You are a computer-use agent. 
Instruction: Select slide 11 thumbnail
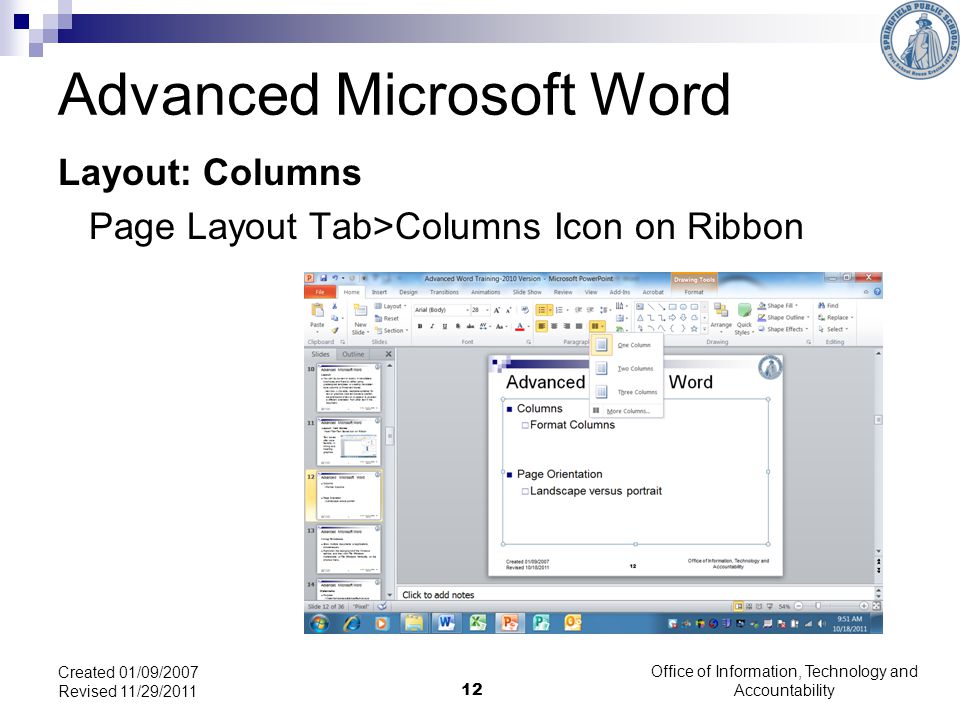click(348, 441)
